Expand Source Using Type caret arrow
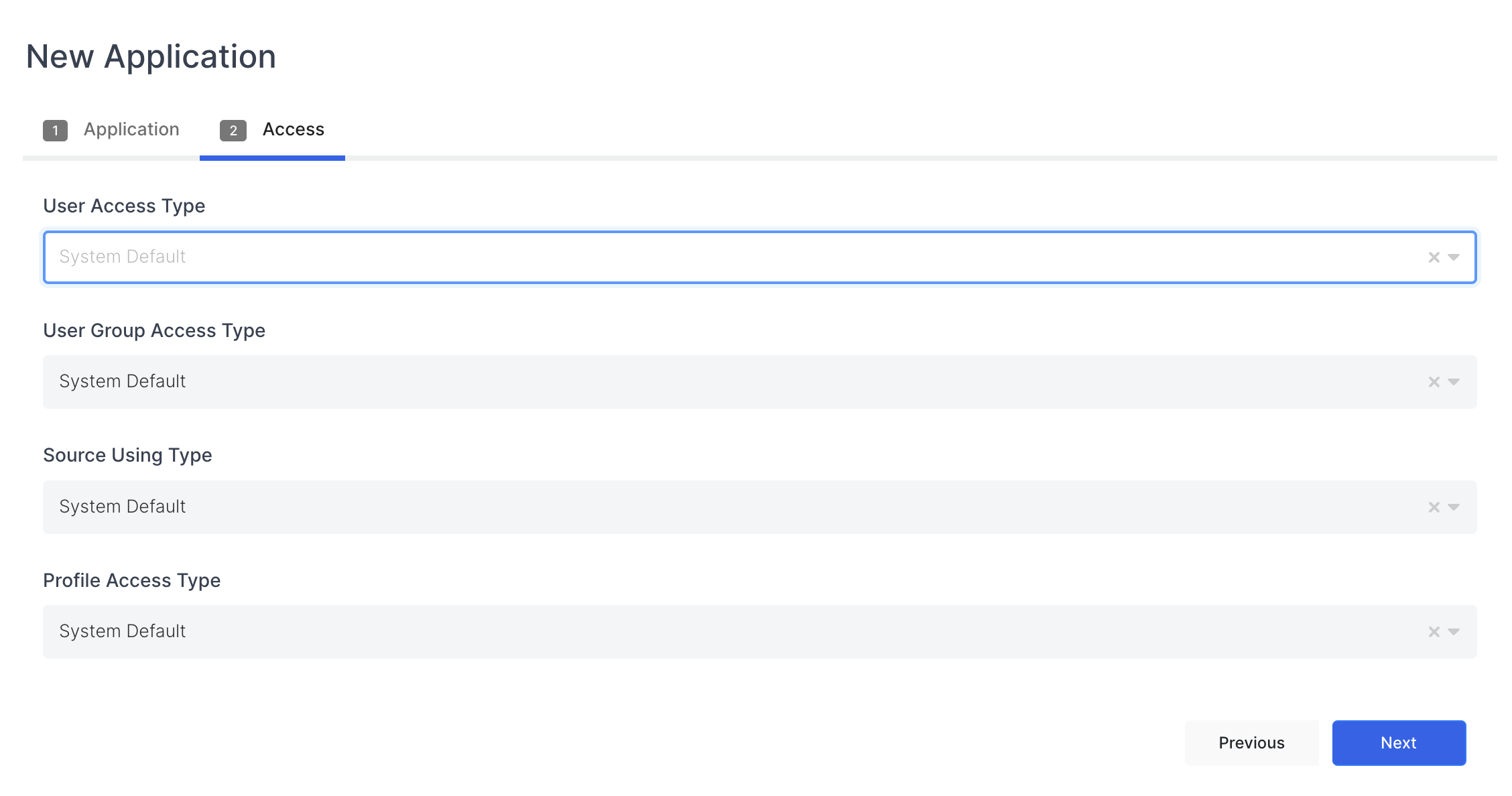Image resolution: width=1512 pixels, height=796 pixels. click(1454, 507)
